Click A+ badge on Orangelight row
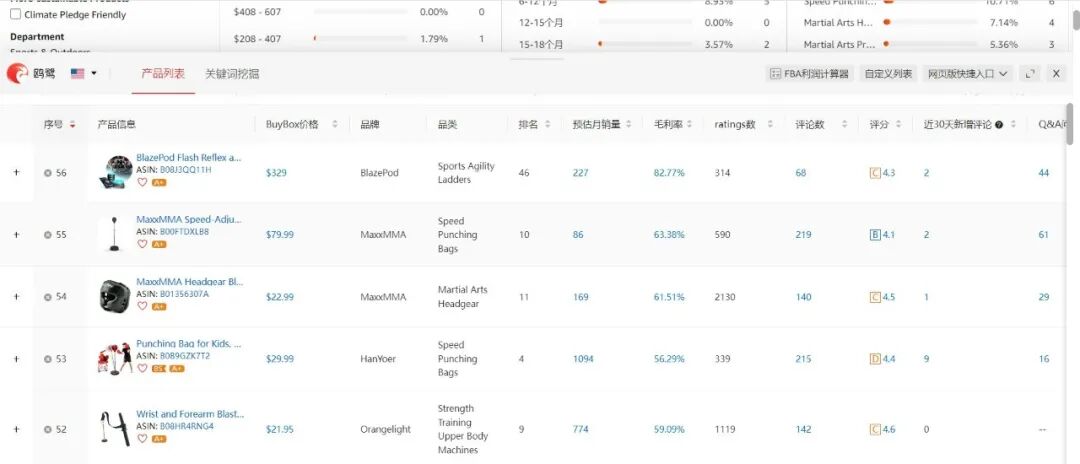The height and width of the screenshot is (464, 1080). (x=159, y=439)
